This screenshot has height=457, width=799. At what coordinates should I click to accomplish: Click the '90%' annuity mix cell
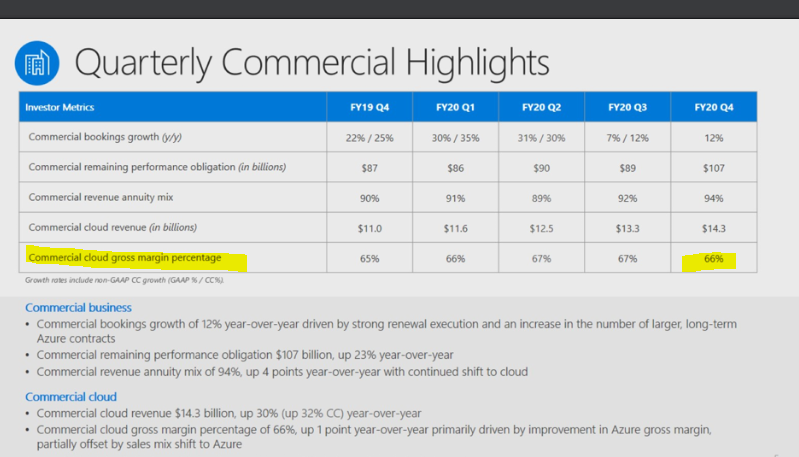point(369,198)
